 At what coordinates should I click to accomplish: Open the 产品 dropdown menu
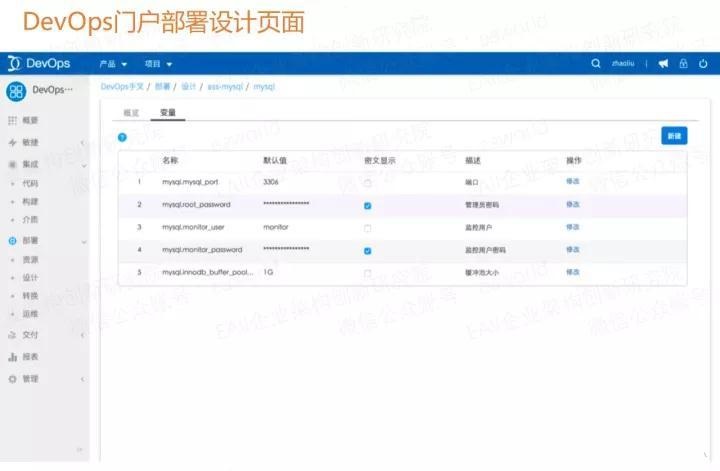tap(113, 63)
